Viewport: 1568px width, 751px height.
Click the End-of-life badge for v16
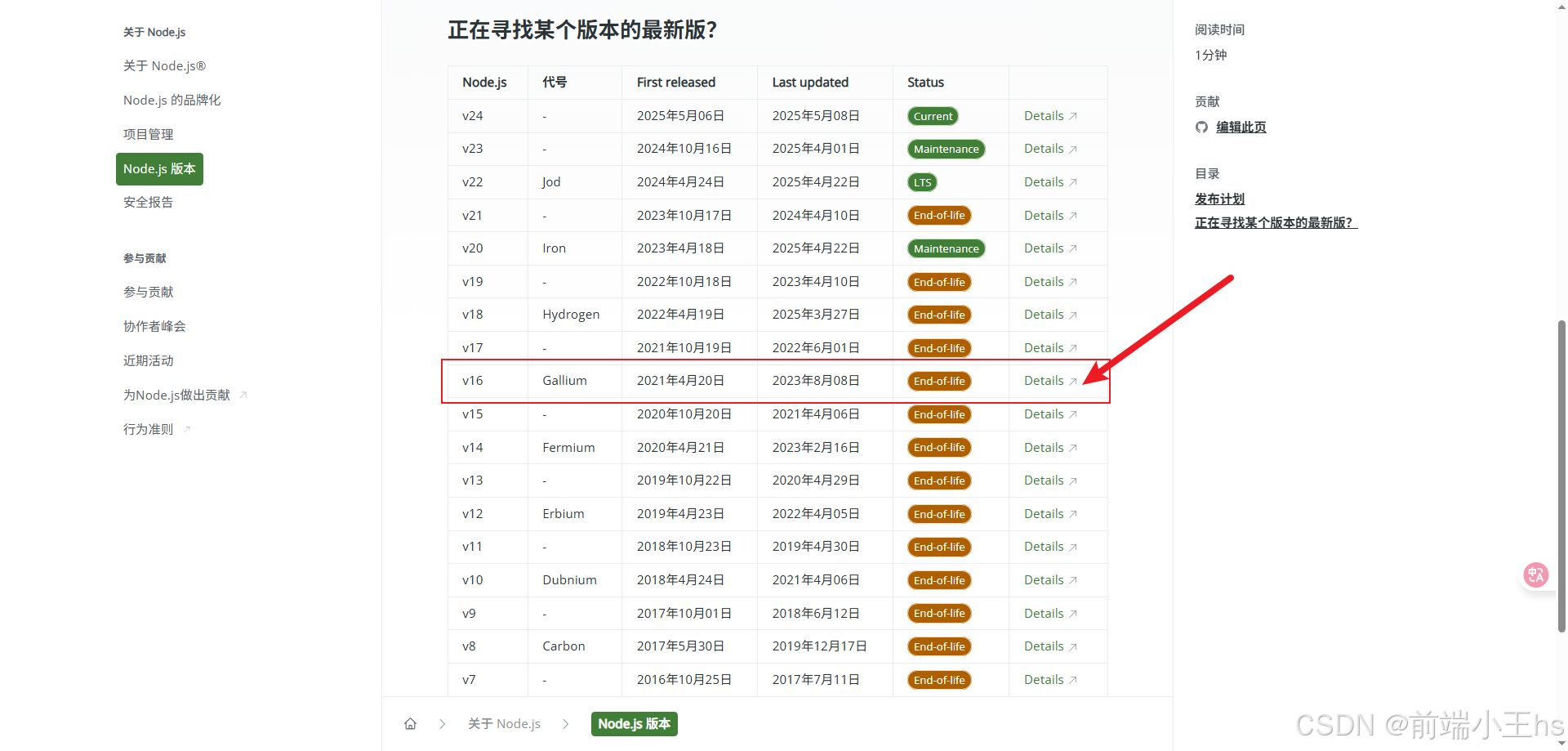pos(939,381)
